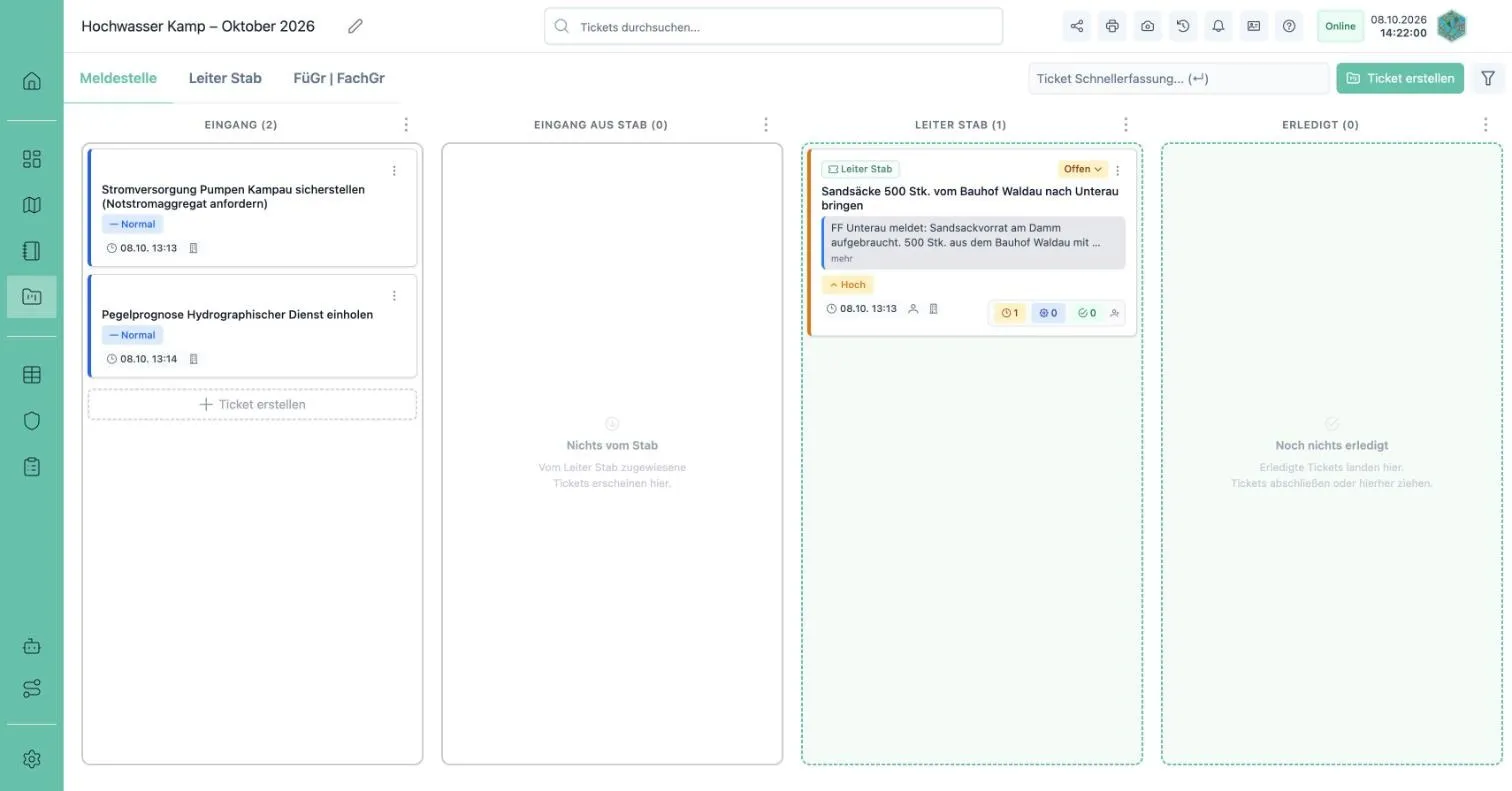Open options menu of Stromversorgung Pumpen ticket
Viewport: 1512px width, 791px height.
[394, 171]
